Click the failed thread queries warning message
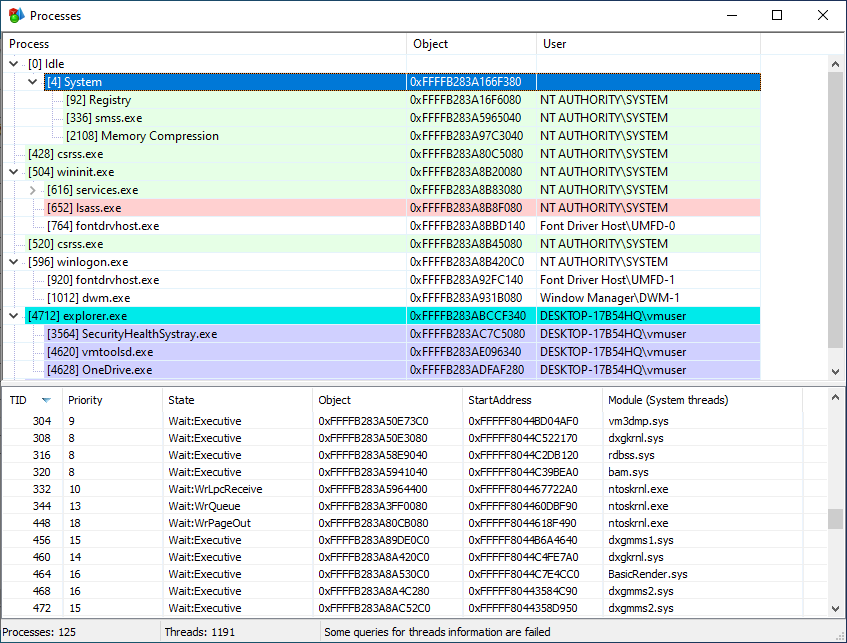 click(x=430, y=632)
